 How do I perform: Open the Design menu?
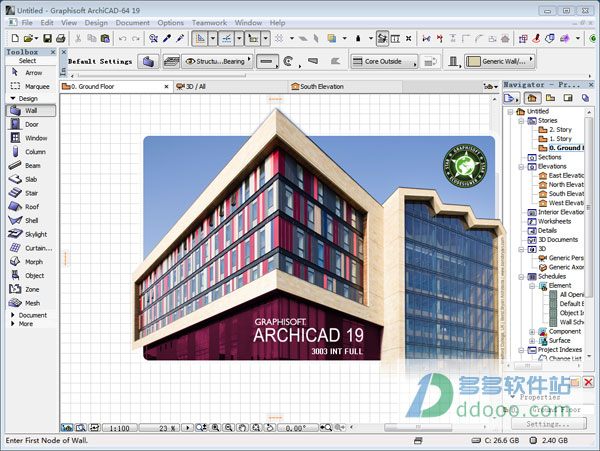(96, 23)
